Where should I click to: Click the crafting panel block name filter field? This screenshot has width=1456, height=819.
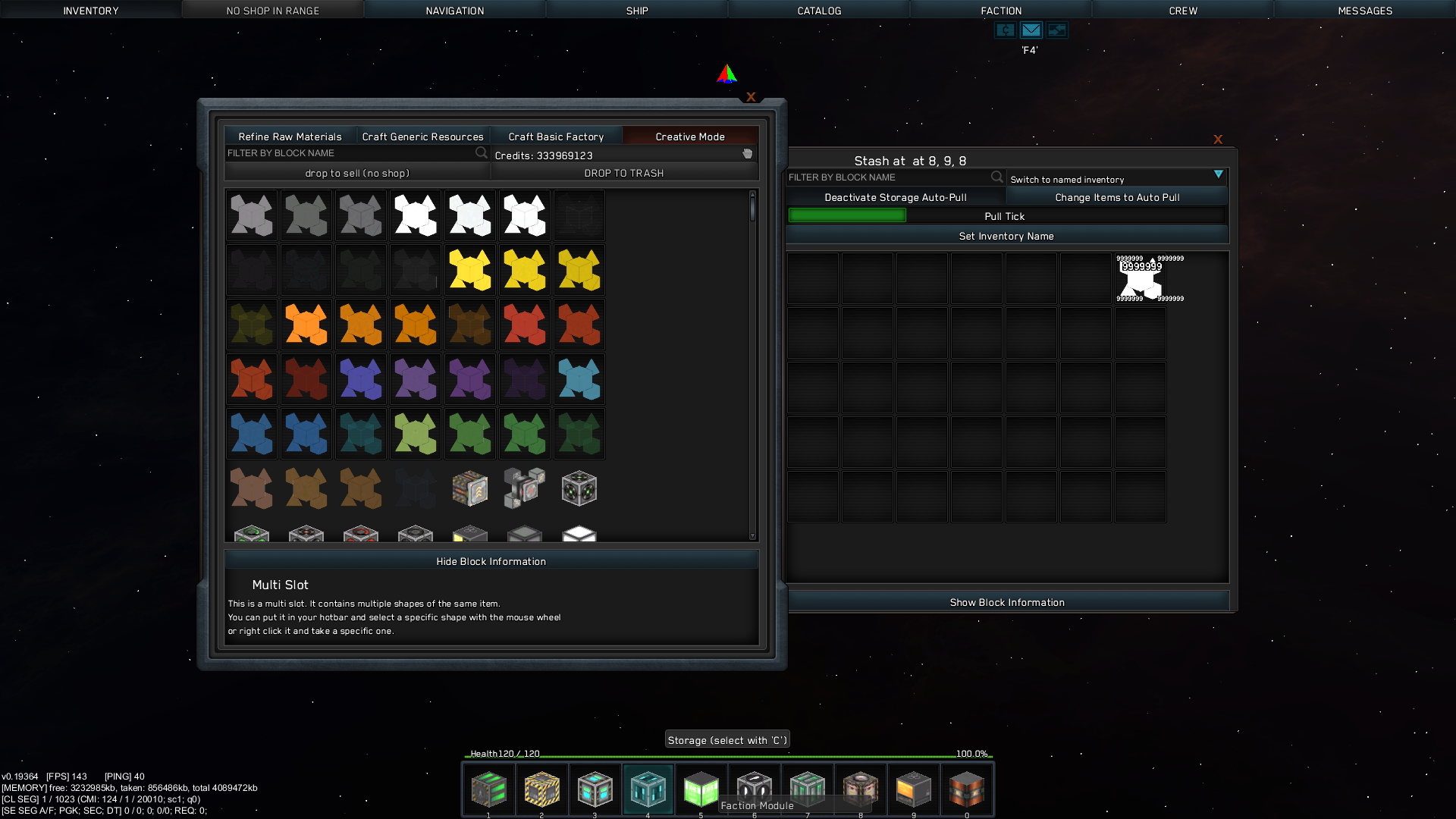(349, 153)
